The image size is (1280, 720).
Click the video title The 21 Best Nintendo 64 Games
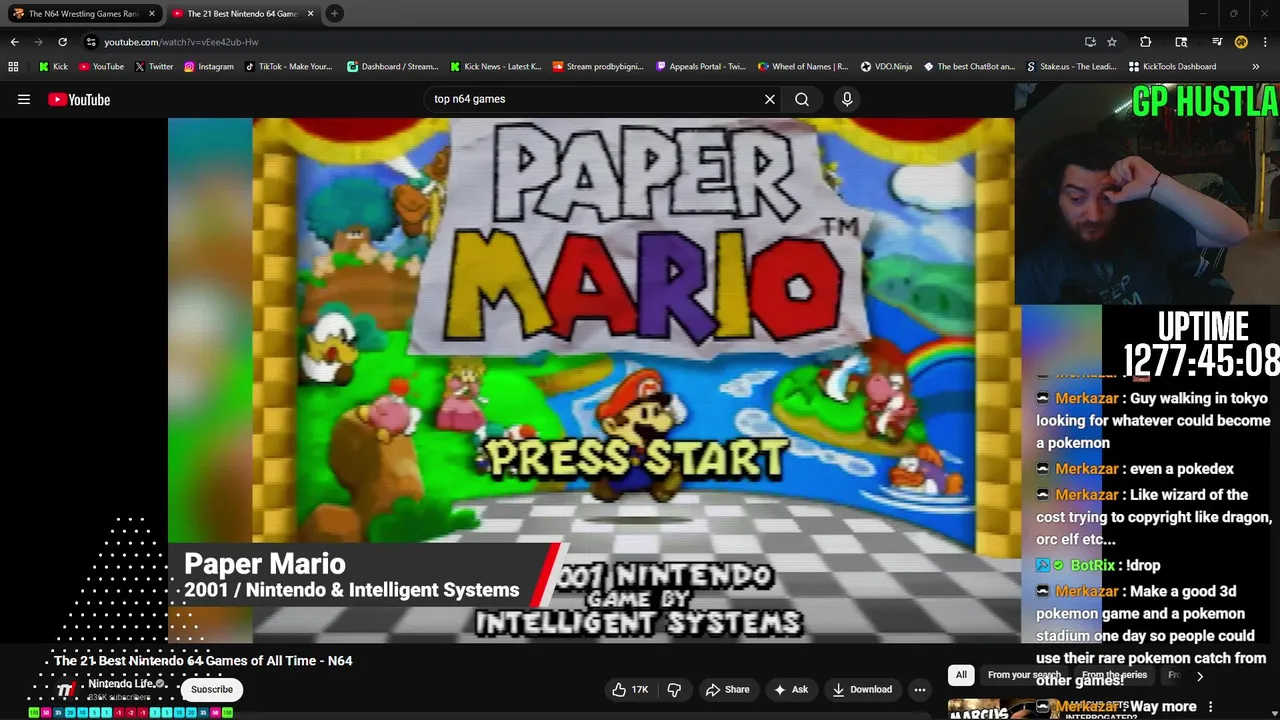pos(203,661)
